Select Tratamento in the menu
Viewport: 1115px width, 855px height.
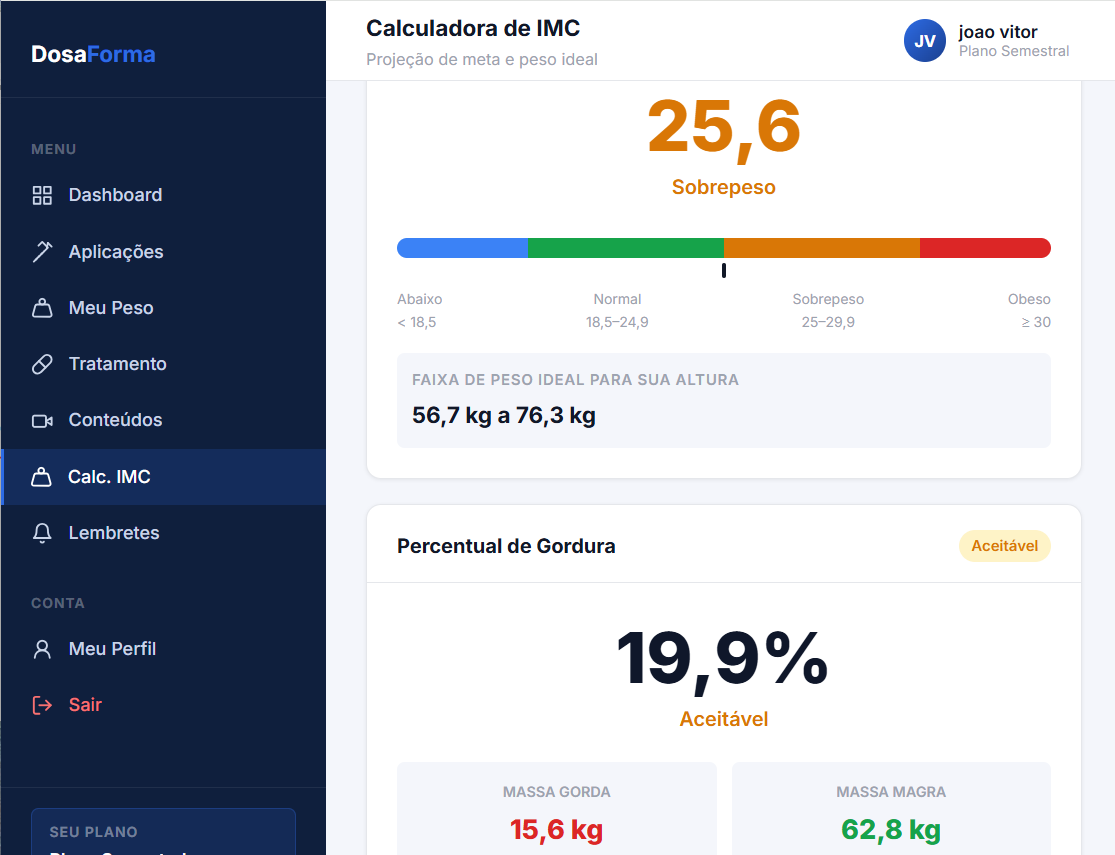pos(164,364)
